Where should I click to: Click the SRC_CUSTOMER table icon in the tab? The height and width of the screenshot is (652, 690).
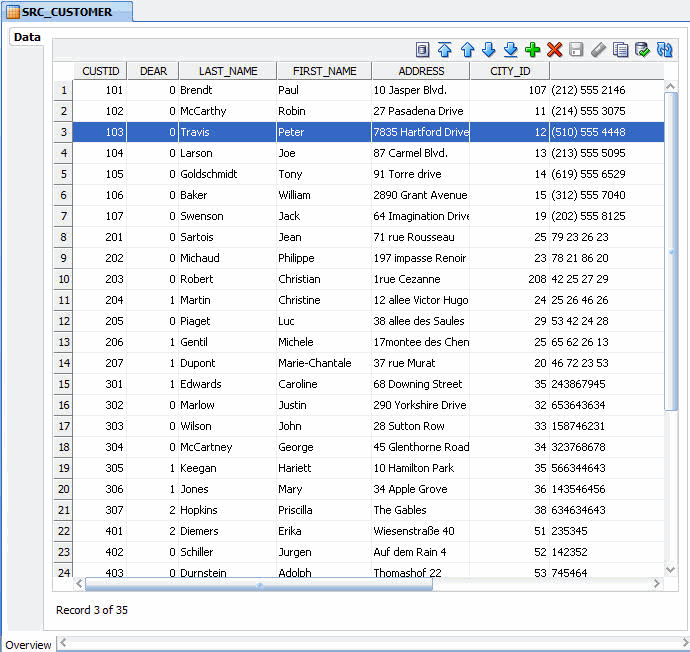(13, 12)
